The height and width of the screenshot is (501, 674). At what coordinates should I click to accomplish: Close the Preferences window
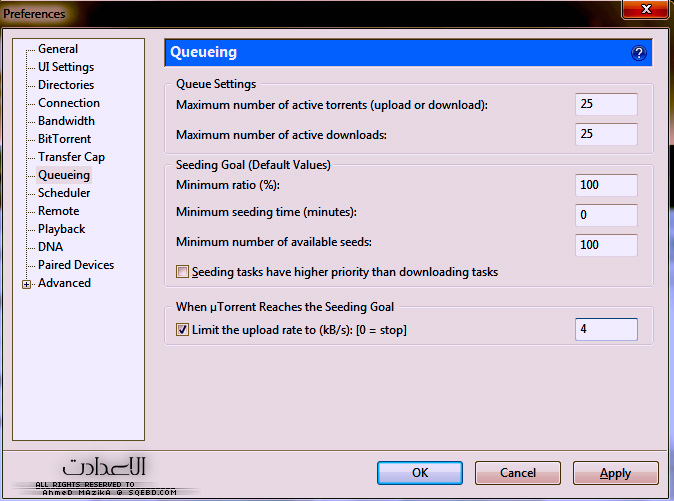(x=644, y=13)
